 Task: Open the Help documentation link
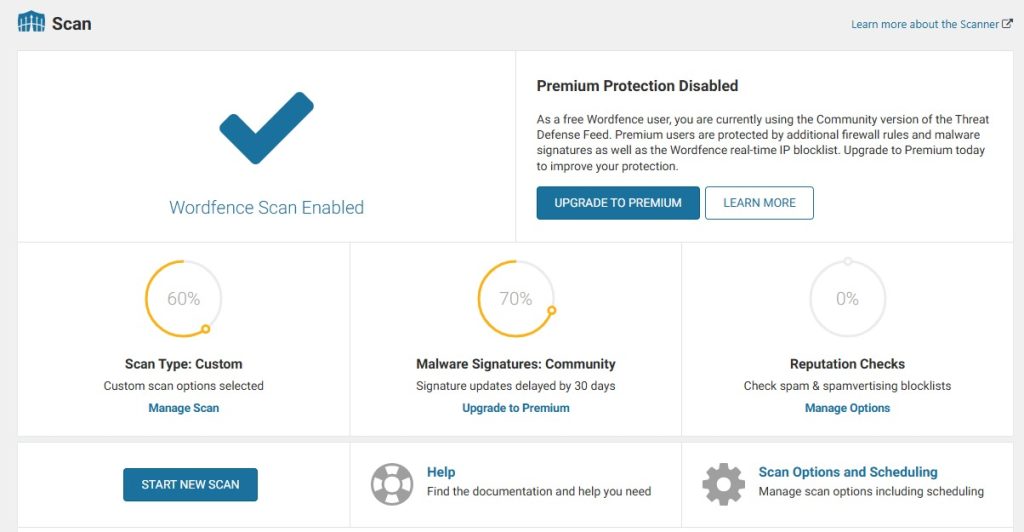pyautogui.click(x=441, y=472)
